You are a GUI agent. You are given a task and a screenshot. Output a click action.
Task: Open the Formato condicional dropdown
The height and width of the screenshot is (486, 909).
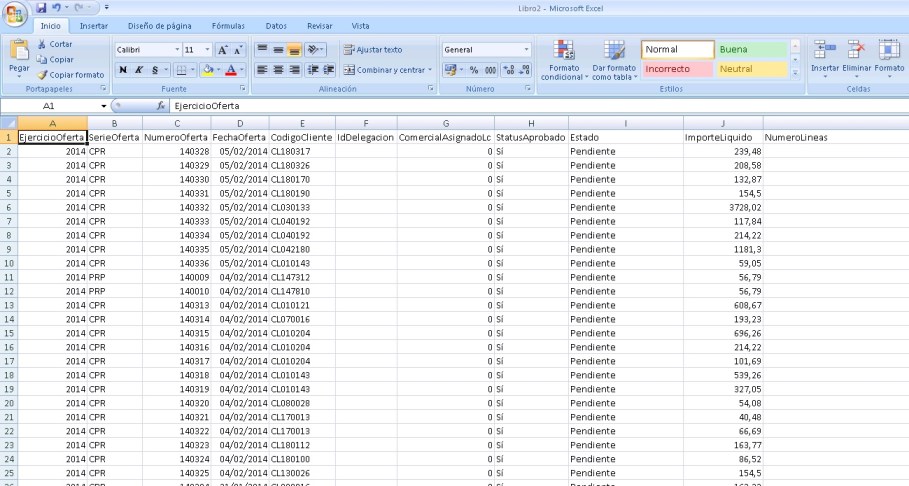click(x=563, y=62)
